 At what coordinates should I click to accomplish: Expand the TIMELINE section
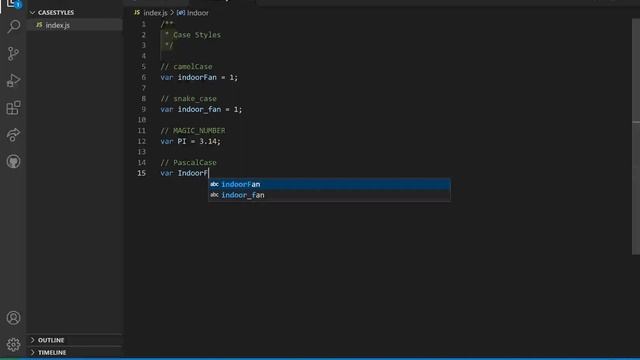75,352
